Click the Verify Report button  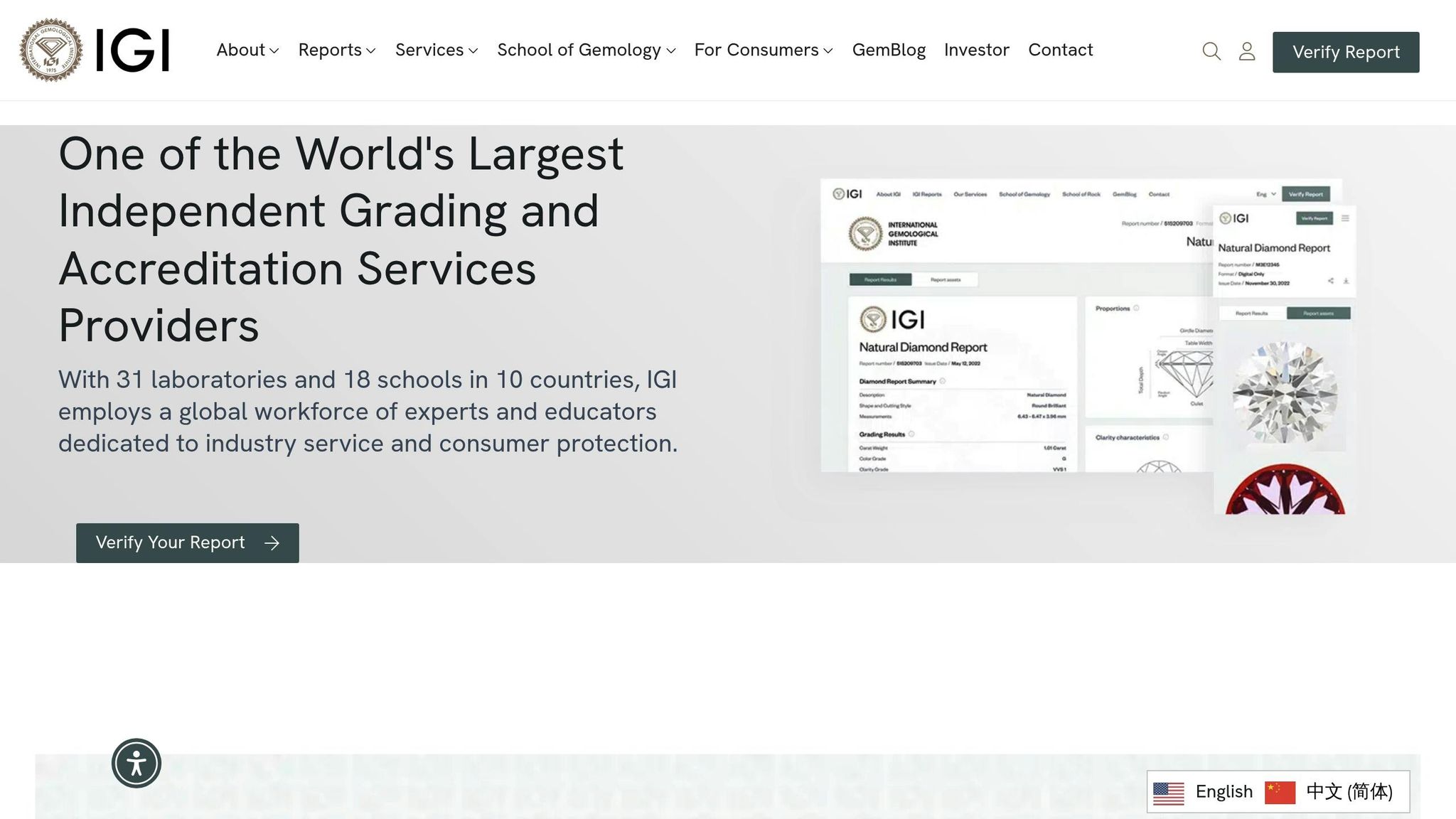click(1346, 51)
